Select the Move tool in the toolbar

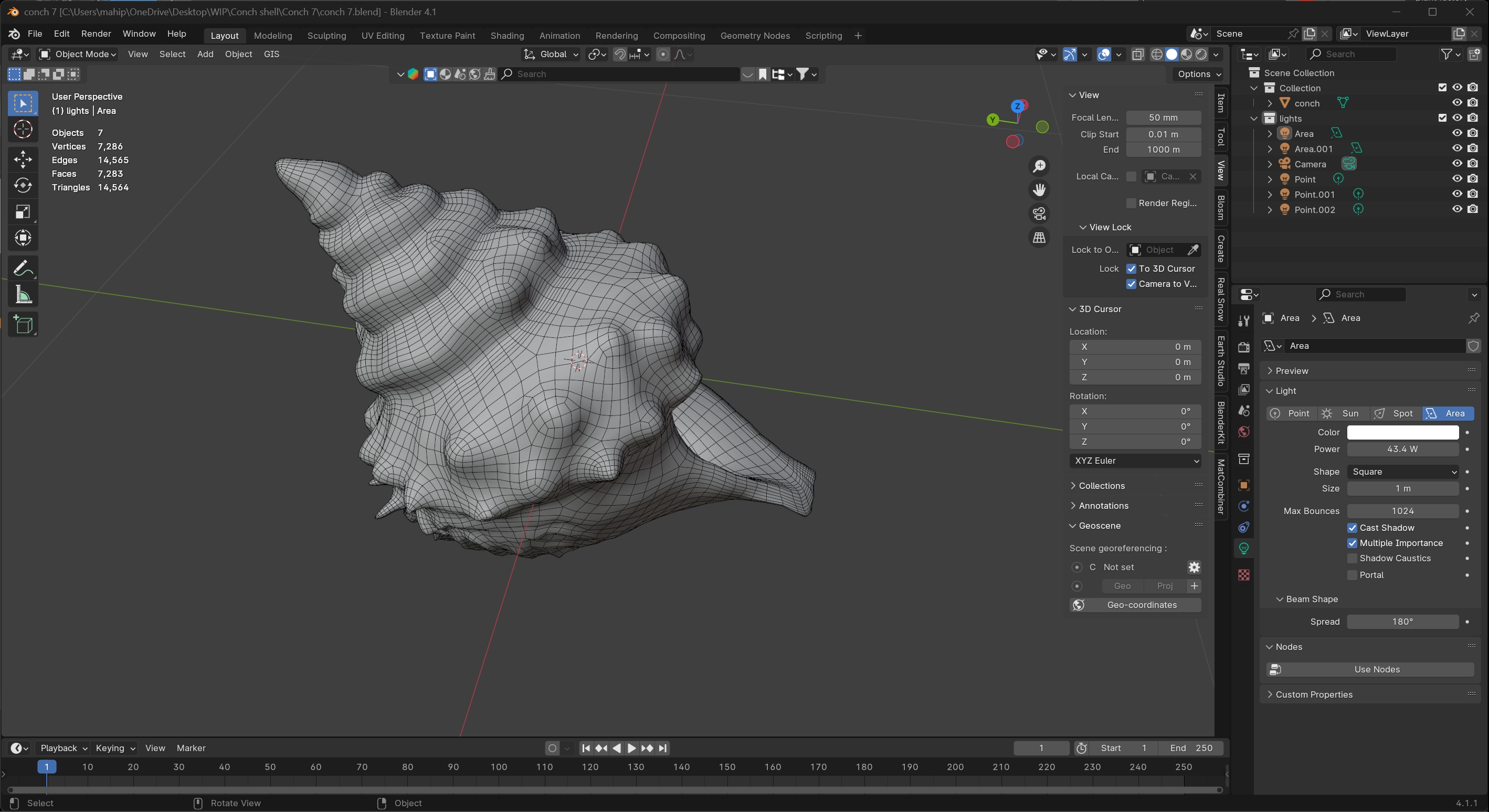click(x=23, y=159)
